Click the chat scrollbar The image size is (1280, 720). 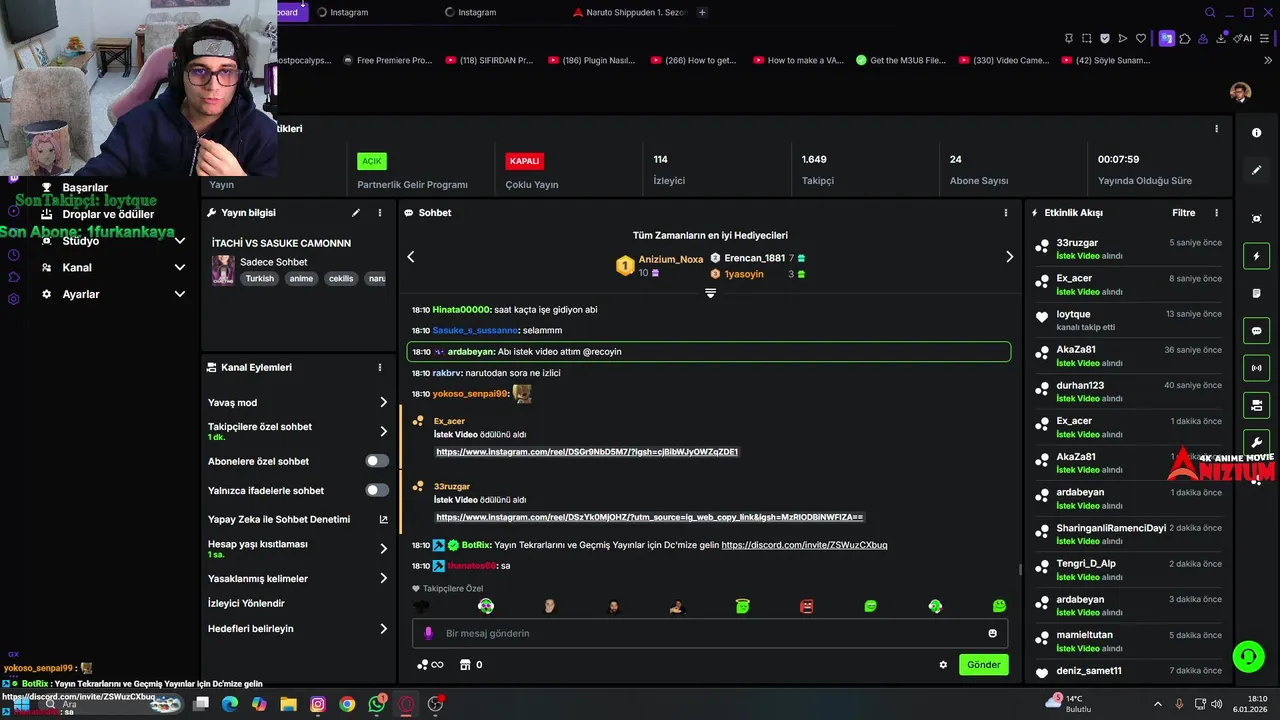point(1020,570)
